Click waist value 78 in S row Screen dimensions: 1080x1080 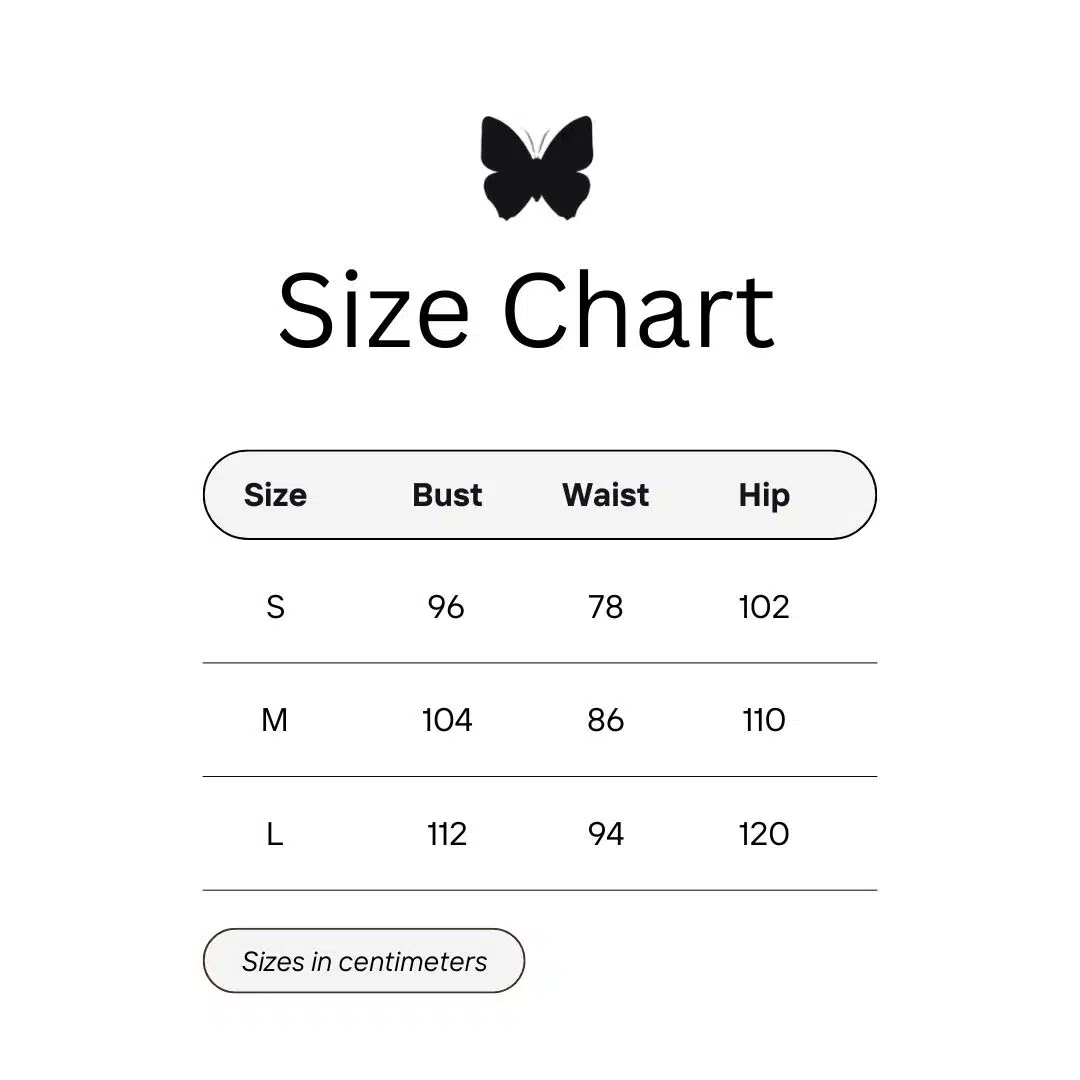point(605,607)
